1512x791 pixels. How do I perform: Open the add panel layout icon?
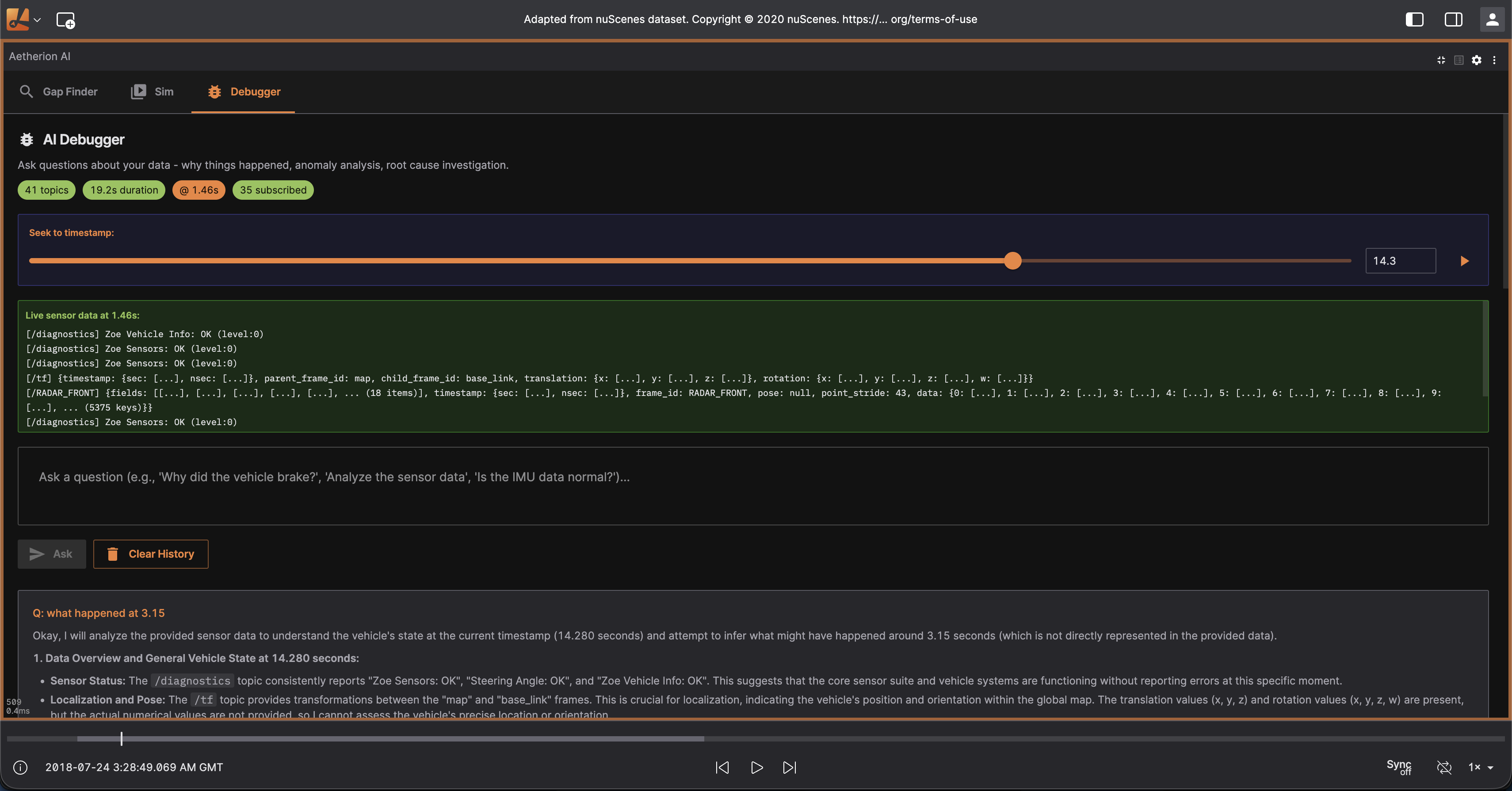(x=65, y=20)
